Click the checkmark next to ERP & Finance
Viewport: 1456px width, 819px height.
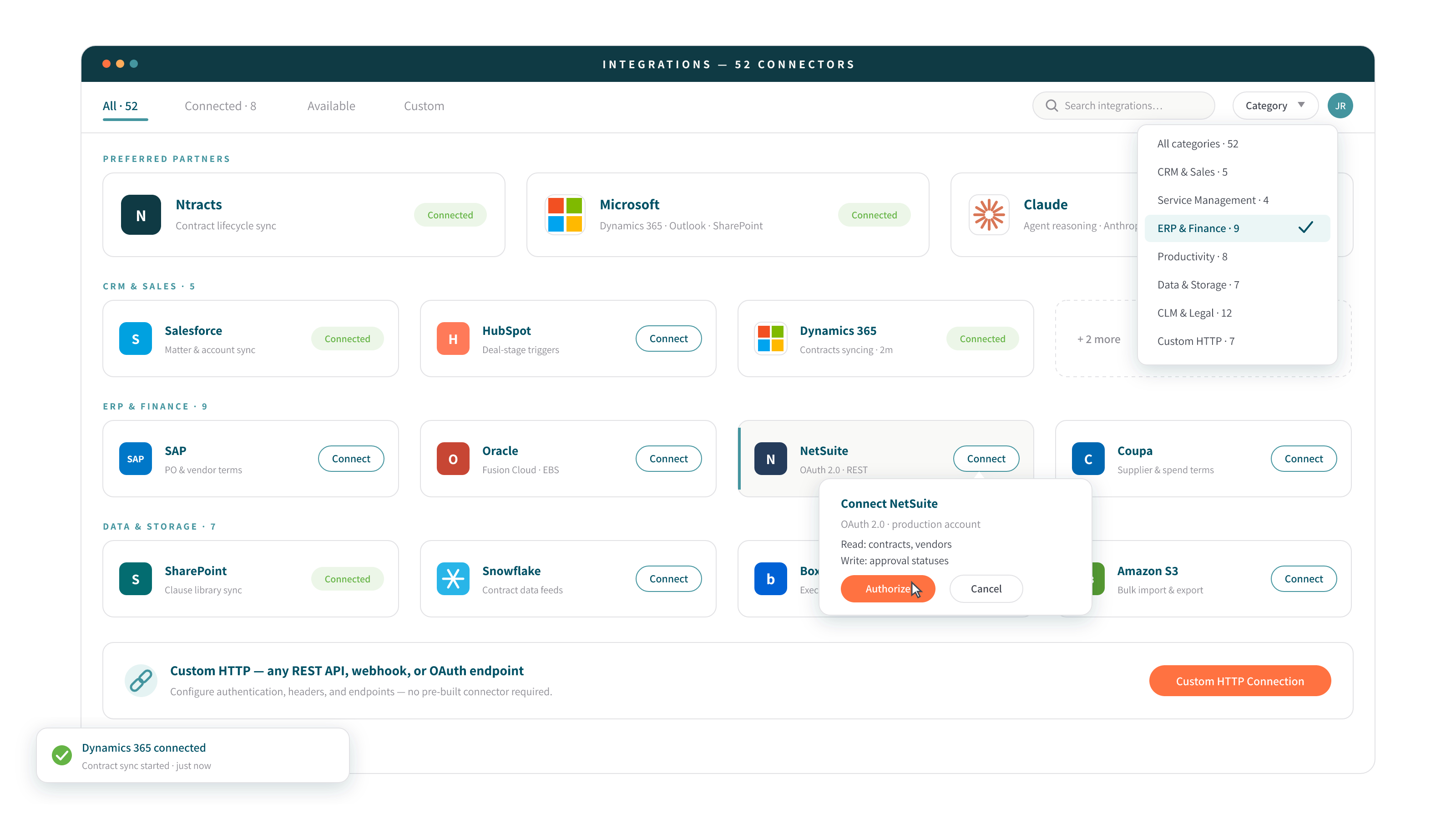1306,228
